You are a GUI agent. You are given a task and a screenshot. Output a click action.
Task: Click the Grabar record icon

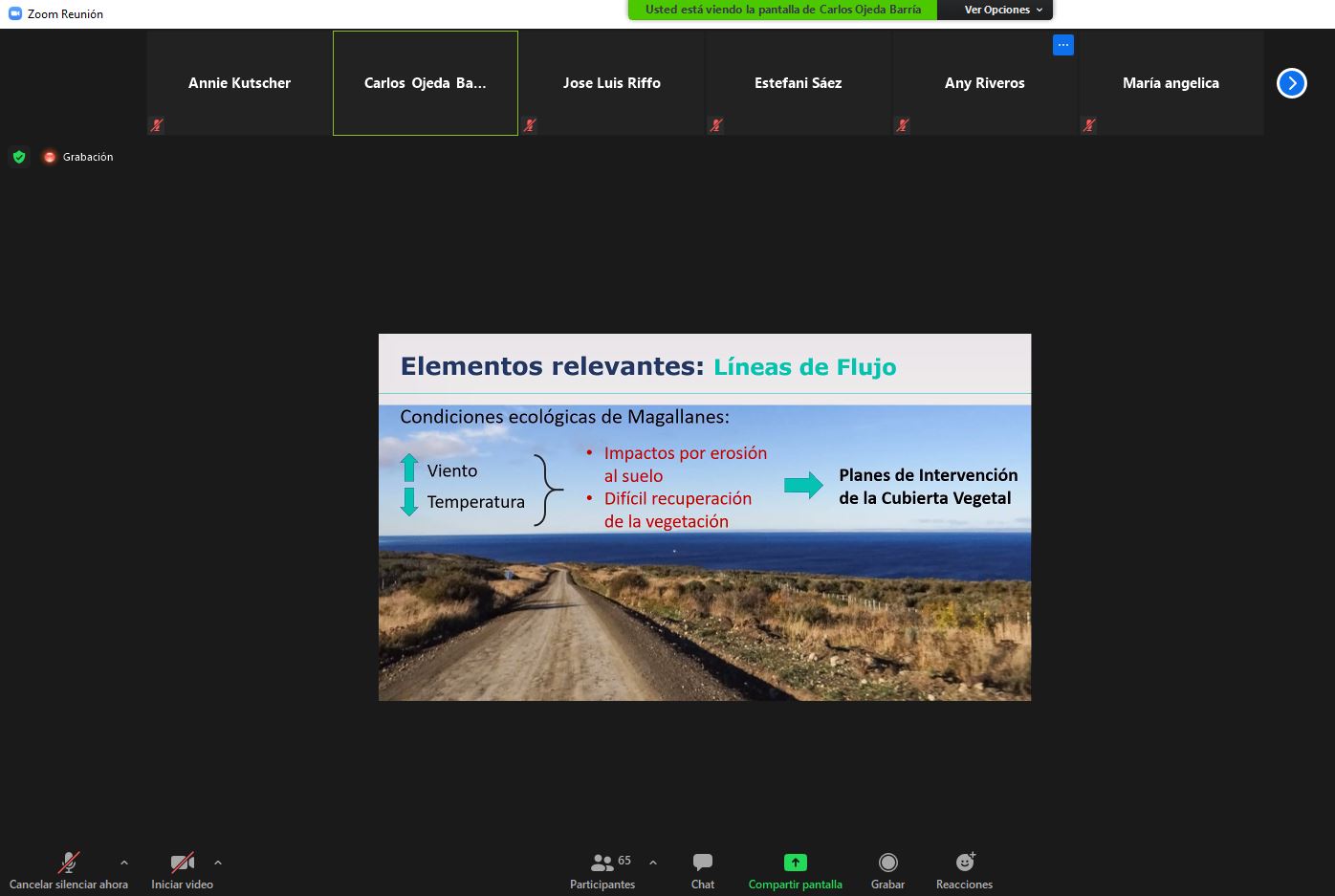click(x=887, y=863)
